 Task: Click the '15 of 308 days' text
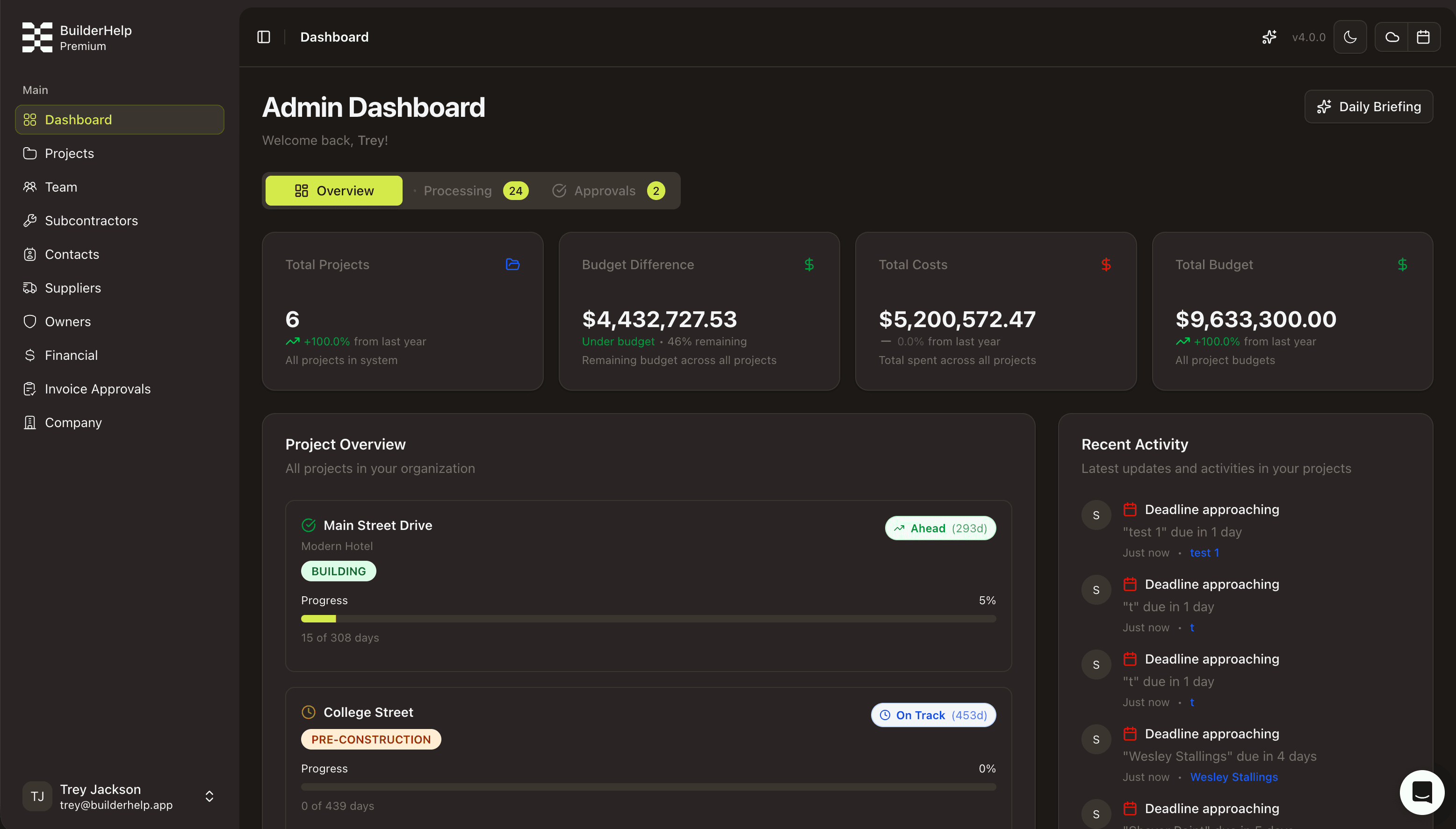(x=340, y=638)
